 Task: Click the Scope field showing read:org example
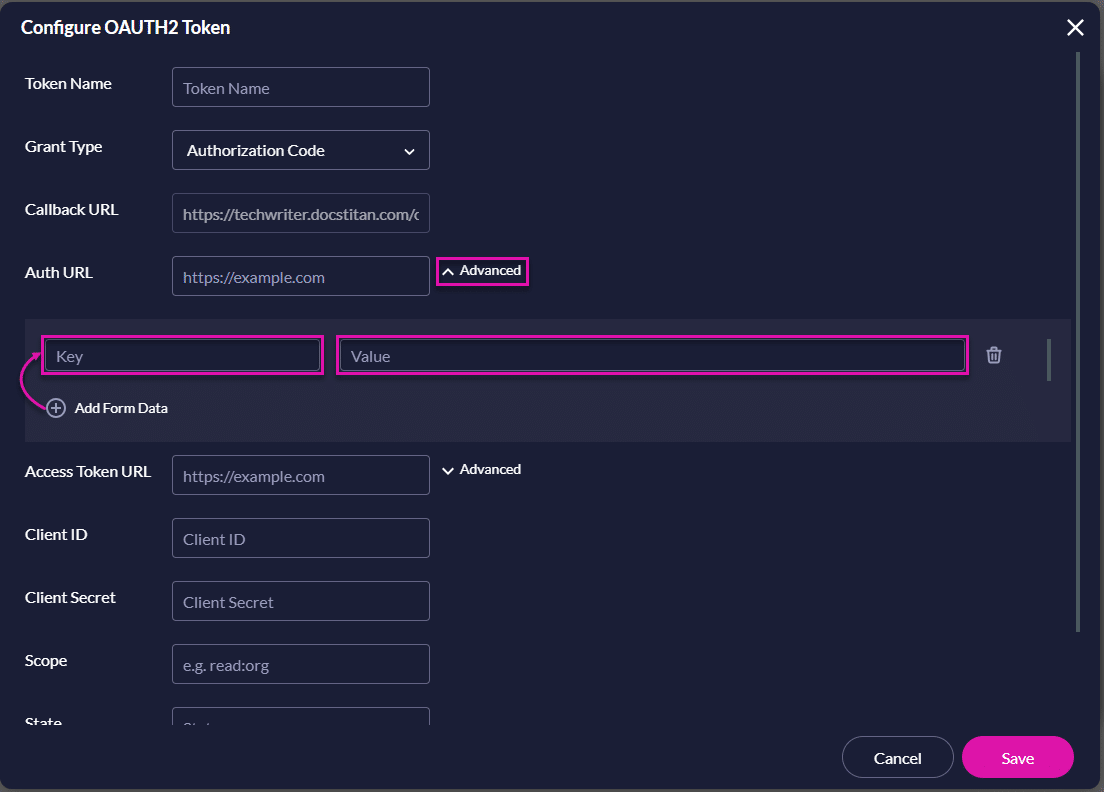point(300,664)
